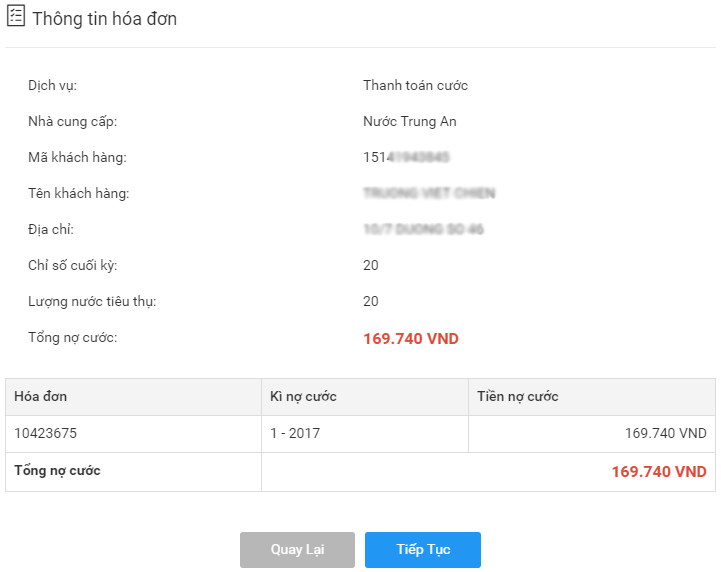Click the Tiền nợ cước column header
721x572 pixels.
(x=518, y=396)
